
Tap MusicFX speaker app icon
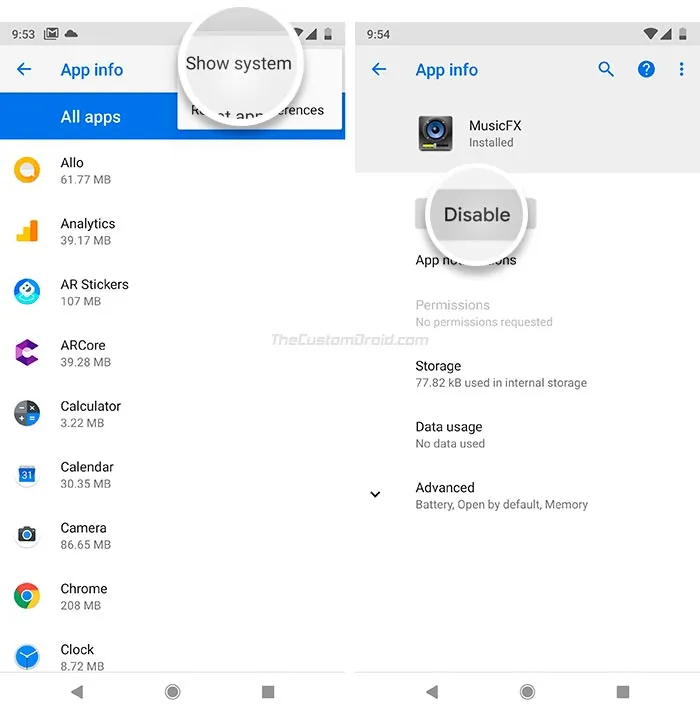click(x=435, y=133)
